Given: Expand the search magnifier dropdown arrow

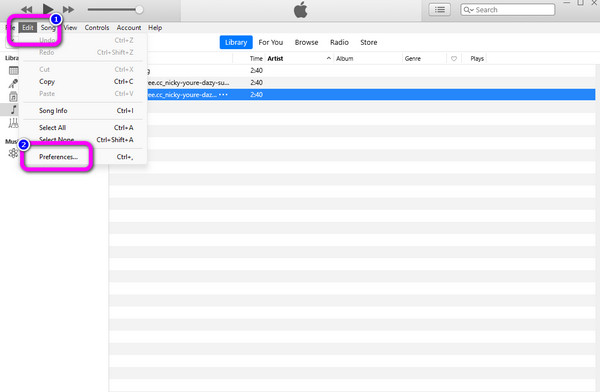Looking at the screenshot, I should click(469, 10).
